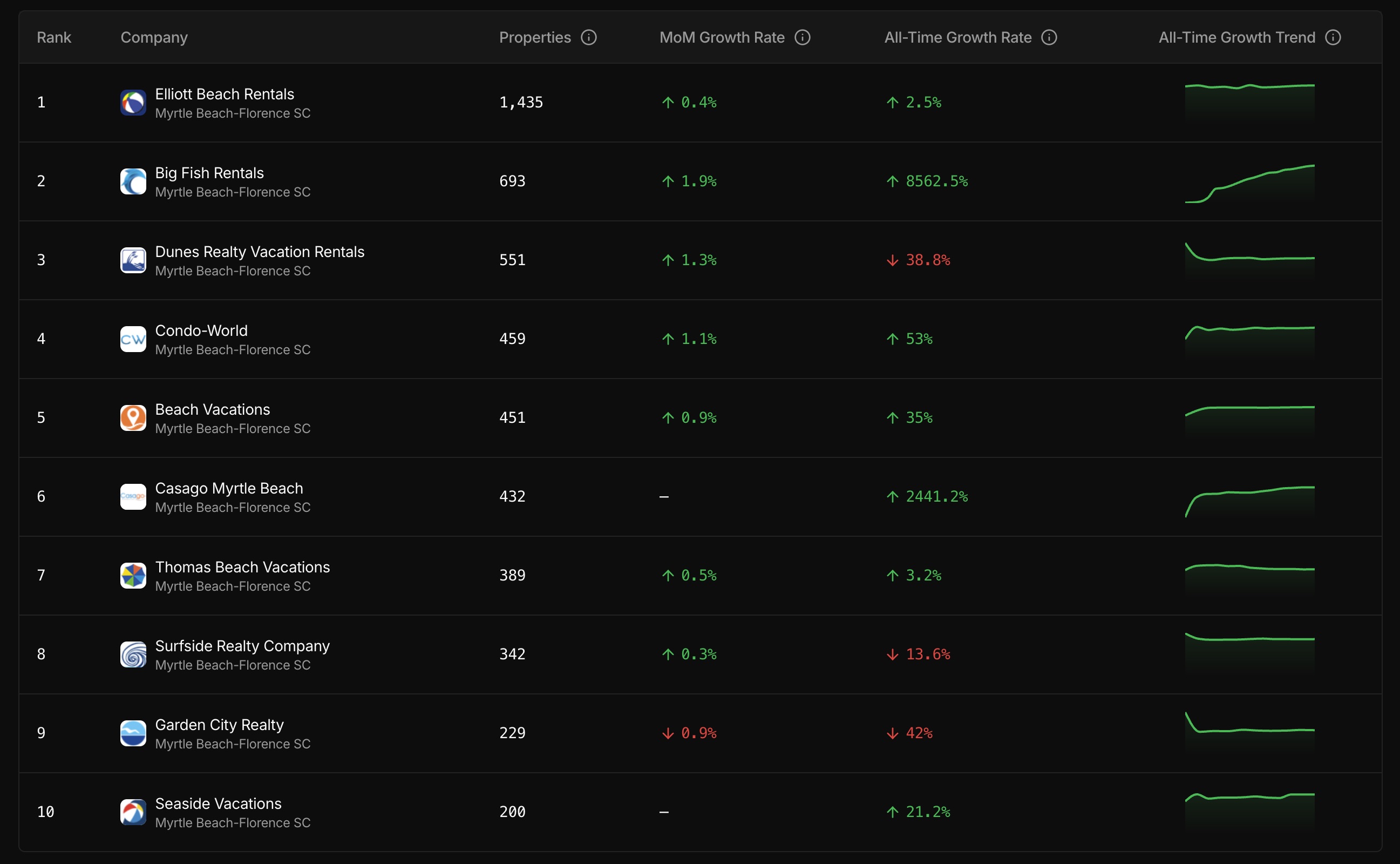This screenshot has width=1400, height=864.
Task: Click the Dunes Realty trend sparkline
Action: [x=1250, y=261]
